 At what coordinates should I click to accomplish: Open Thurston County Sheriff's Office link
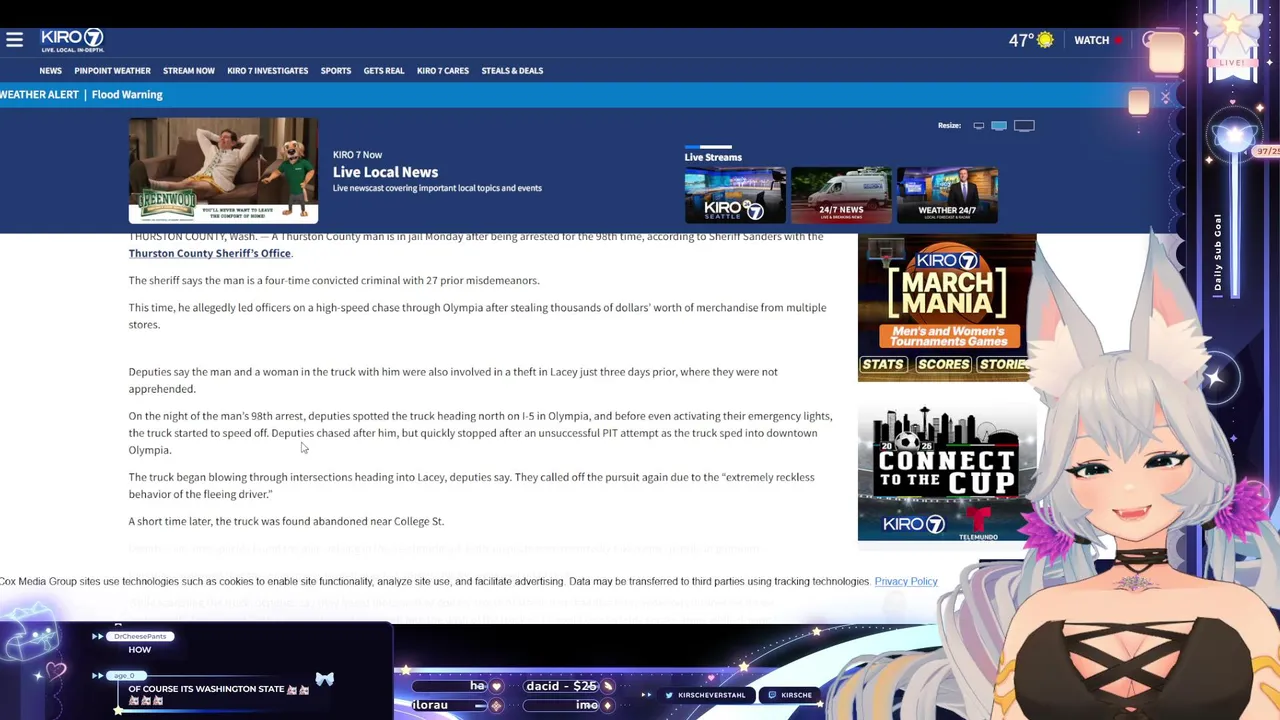point(210,253)
